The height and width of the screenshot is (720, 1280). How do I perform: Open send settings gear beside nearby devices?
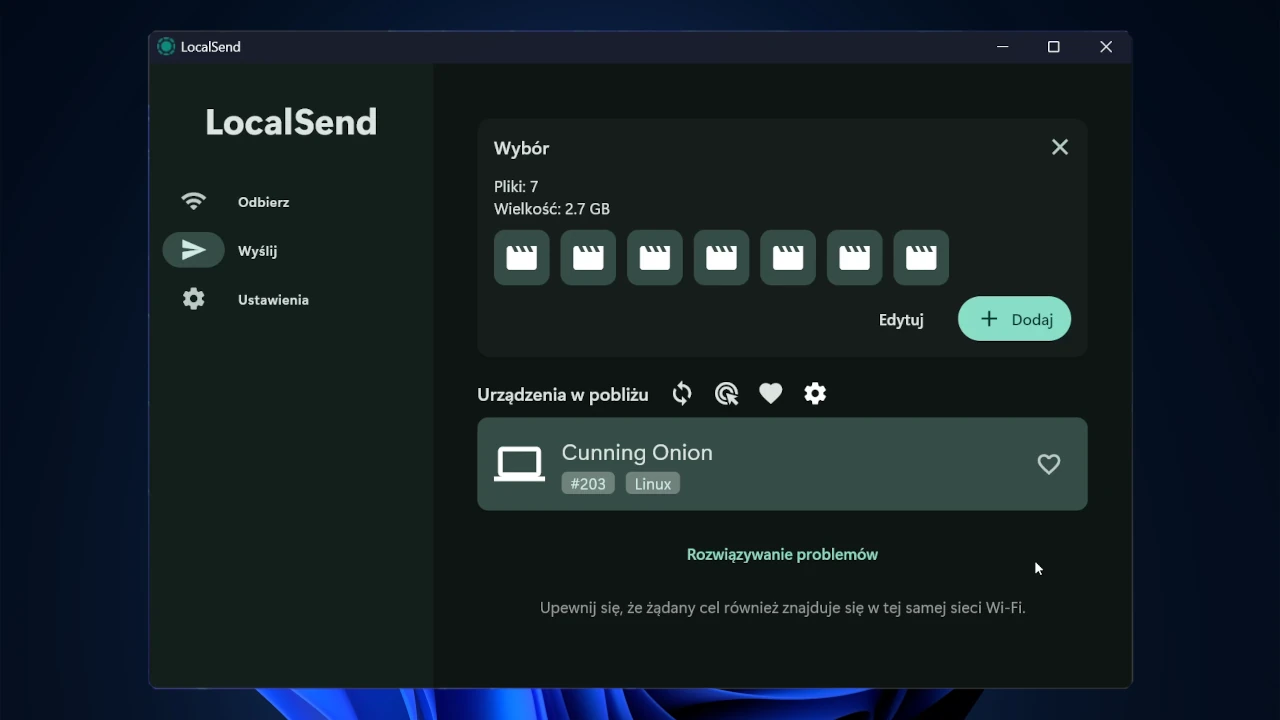coord(816,394)
